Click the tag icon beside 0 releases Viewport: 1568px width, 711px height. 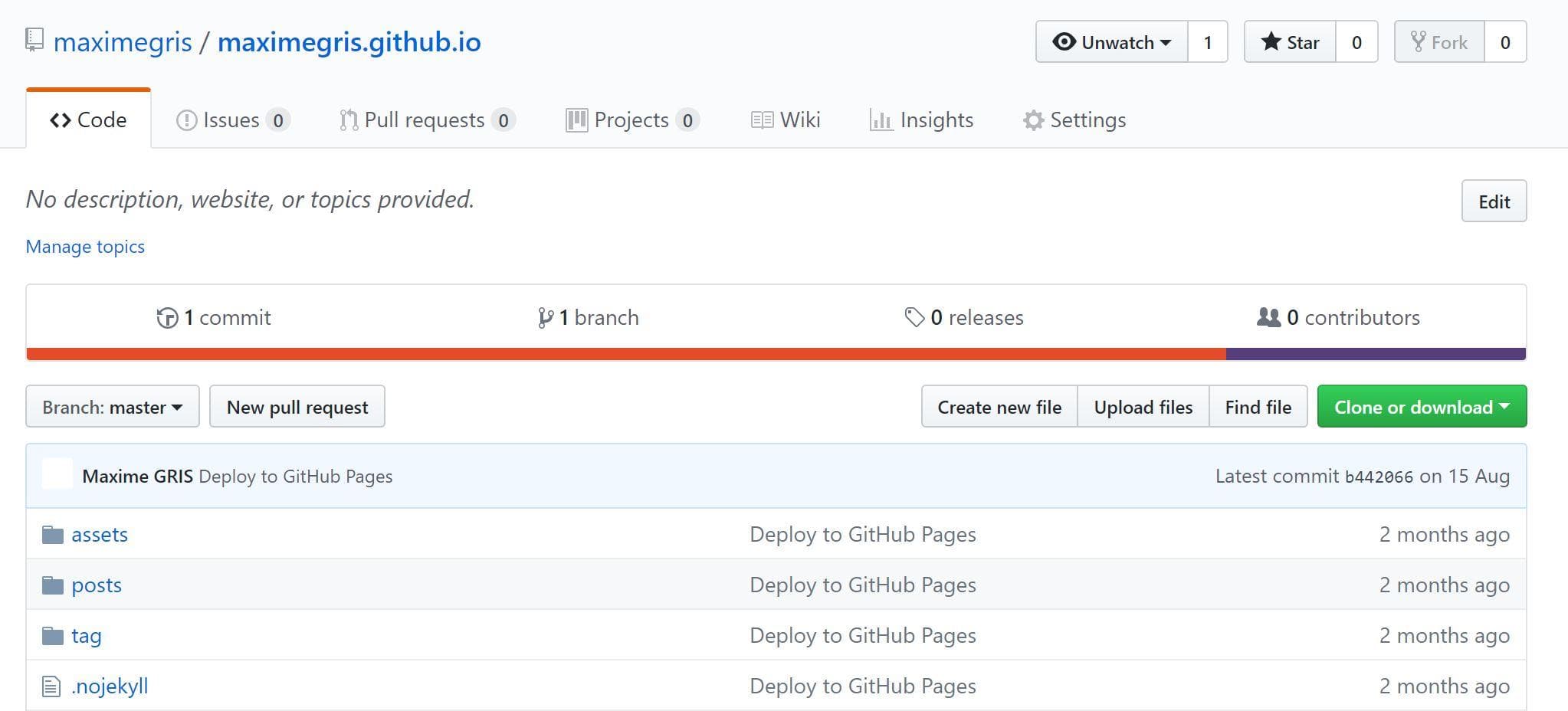(914, 316)
